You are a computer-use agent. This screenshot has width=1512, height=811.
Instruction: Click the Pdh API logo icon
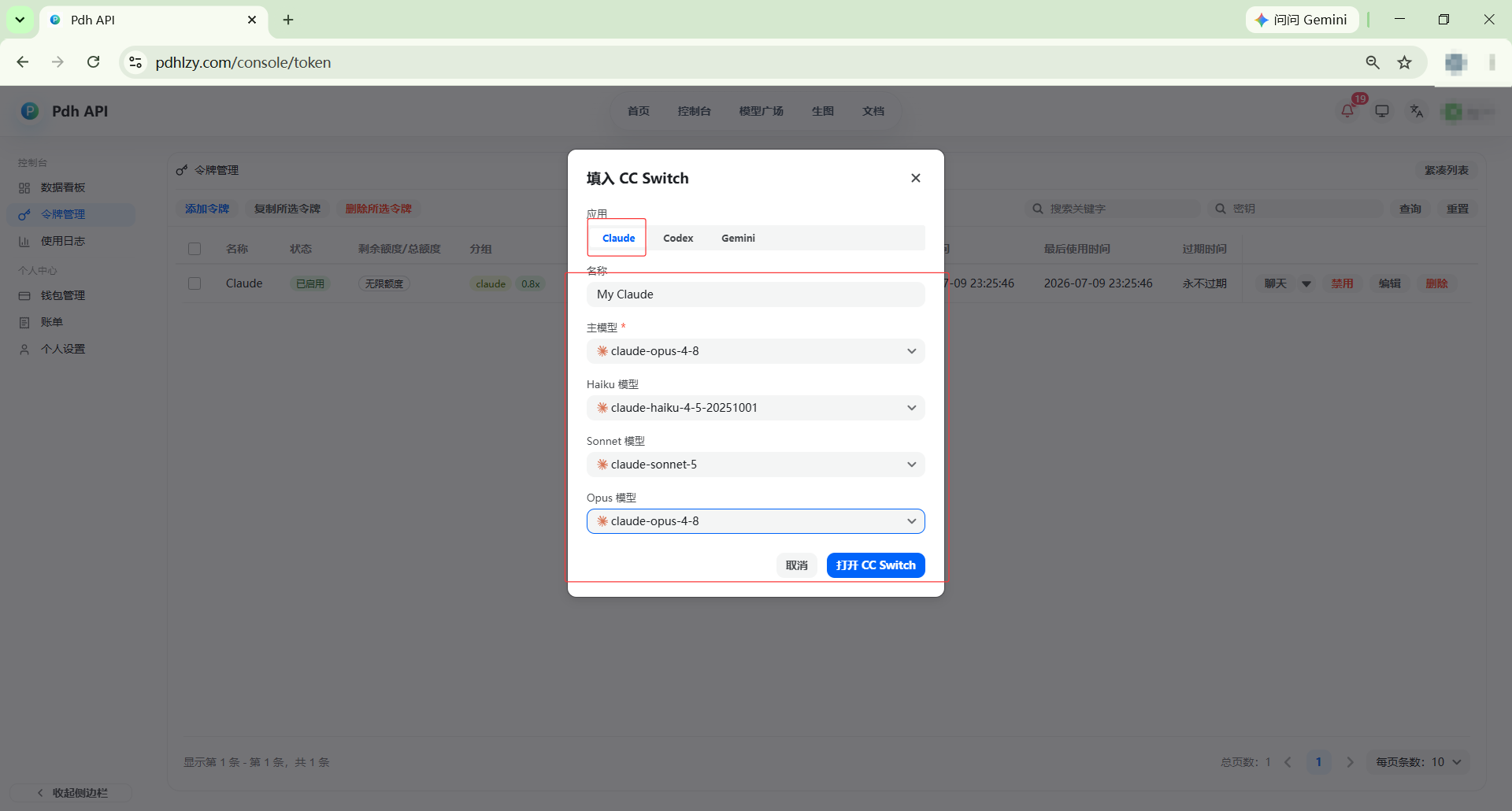pos(30,111)
